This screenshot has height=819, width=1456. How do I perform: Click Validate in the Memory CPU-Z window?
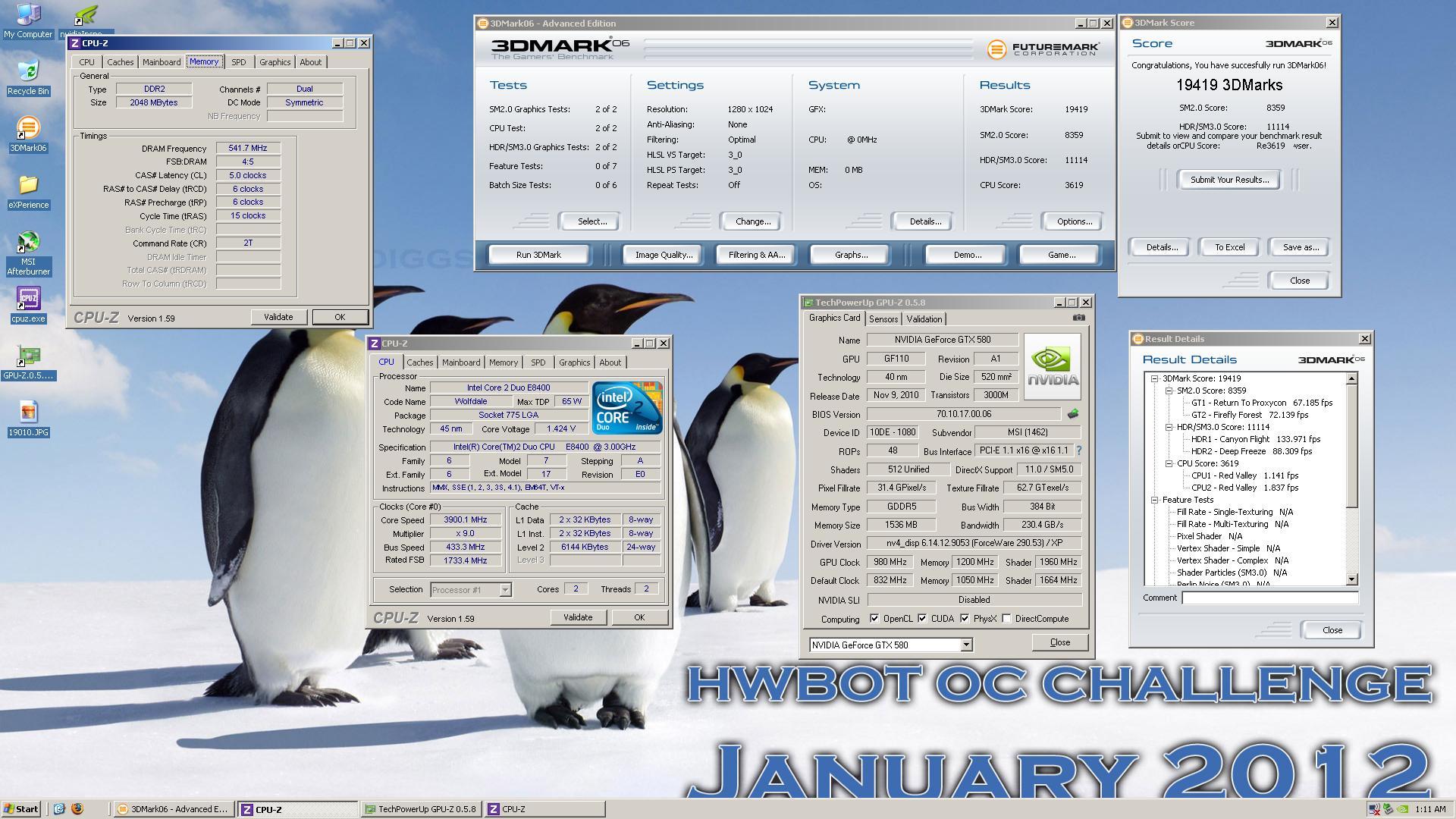click(x=278, y=317)
